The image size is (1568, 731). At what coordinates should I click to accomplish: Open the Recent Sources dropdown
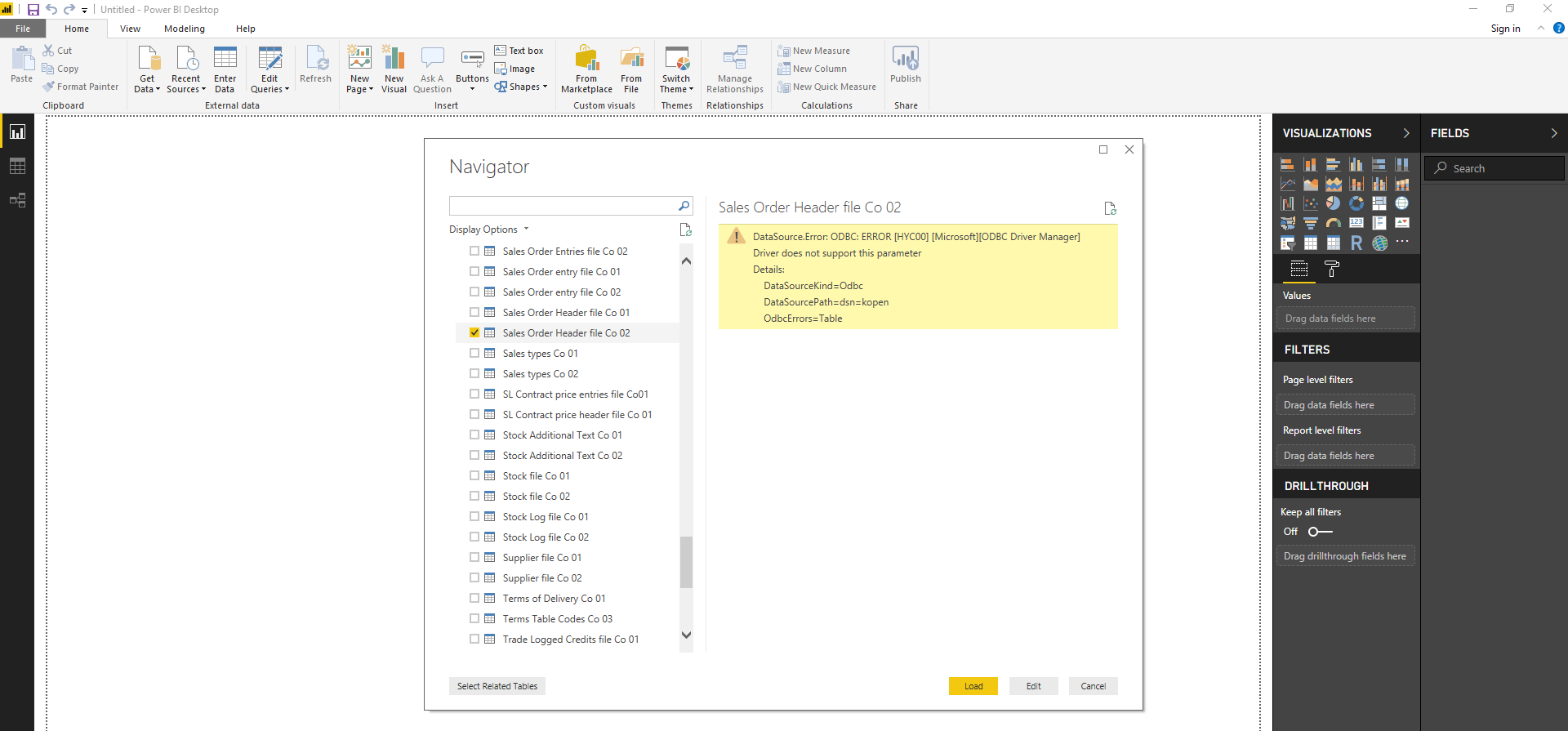pyautogui.click(x=186, y=70)
